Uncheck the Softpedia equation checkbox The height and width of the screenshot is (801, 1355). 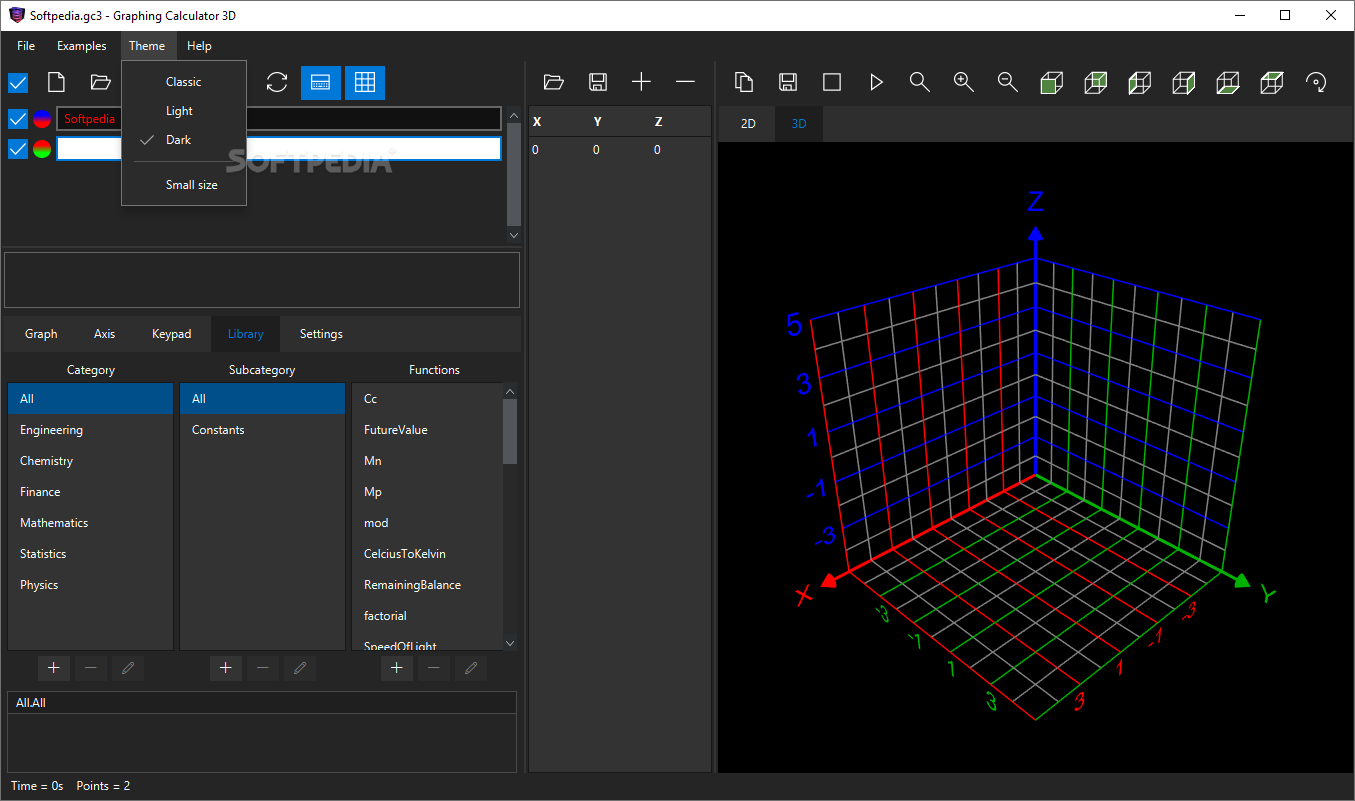click(x=18, y=119)
